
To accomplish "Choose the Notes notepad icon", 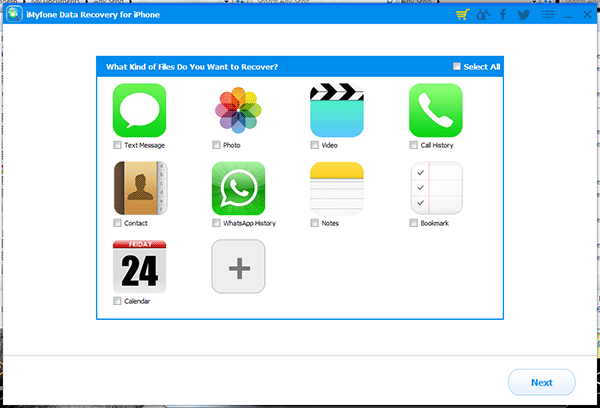I will tap(337, 188).
